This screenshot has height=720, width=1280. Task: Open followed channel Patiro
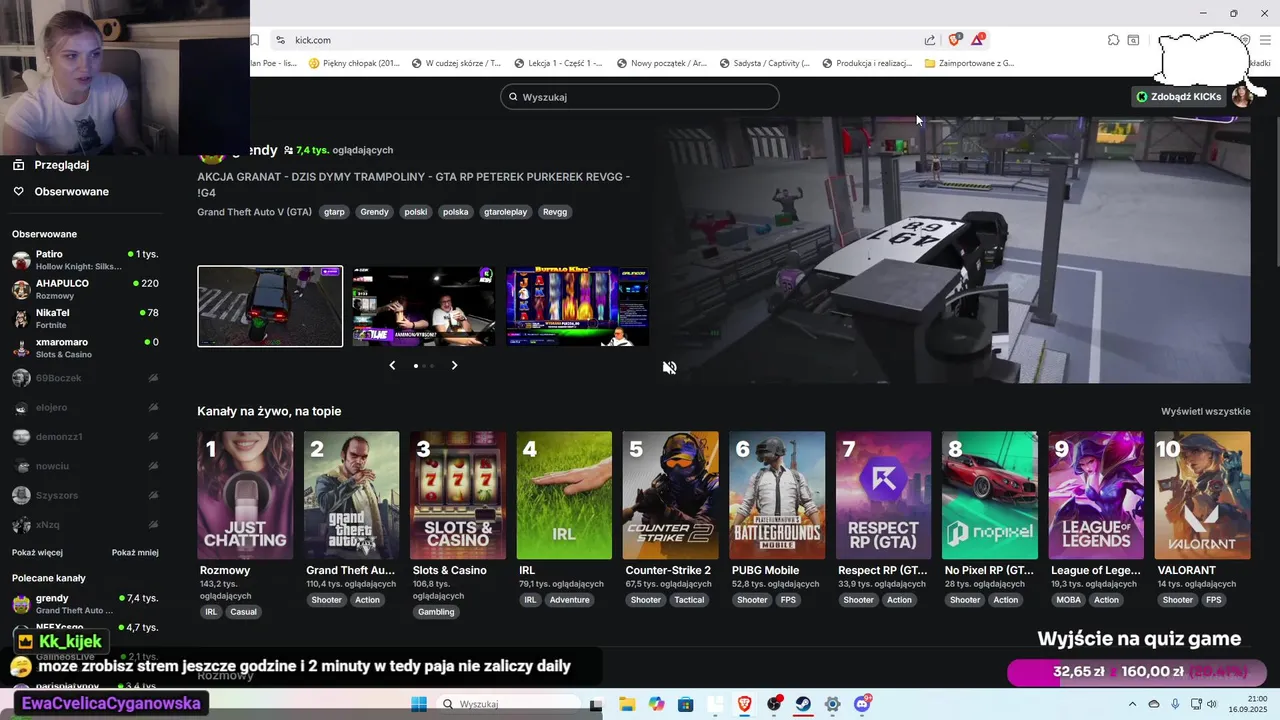(x=85, y=260)
